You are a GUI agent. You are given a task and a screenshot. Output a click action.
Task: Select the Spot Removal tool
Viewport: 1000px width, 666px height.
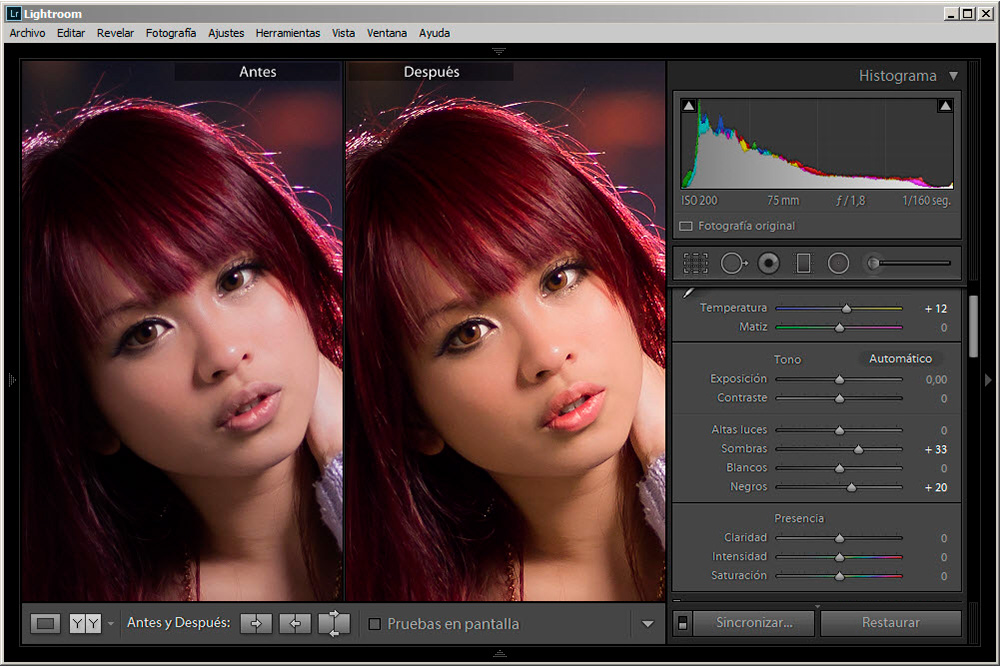733,263
